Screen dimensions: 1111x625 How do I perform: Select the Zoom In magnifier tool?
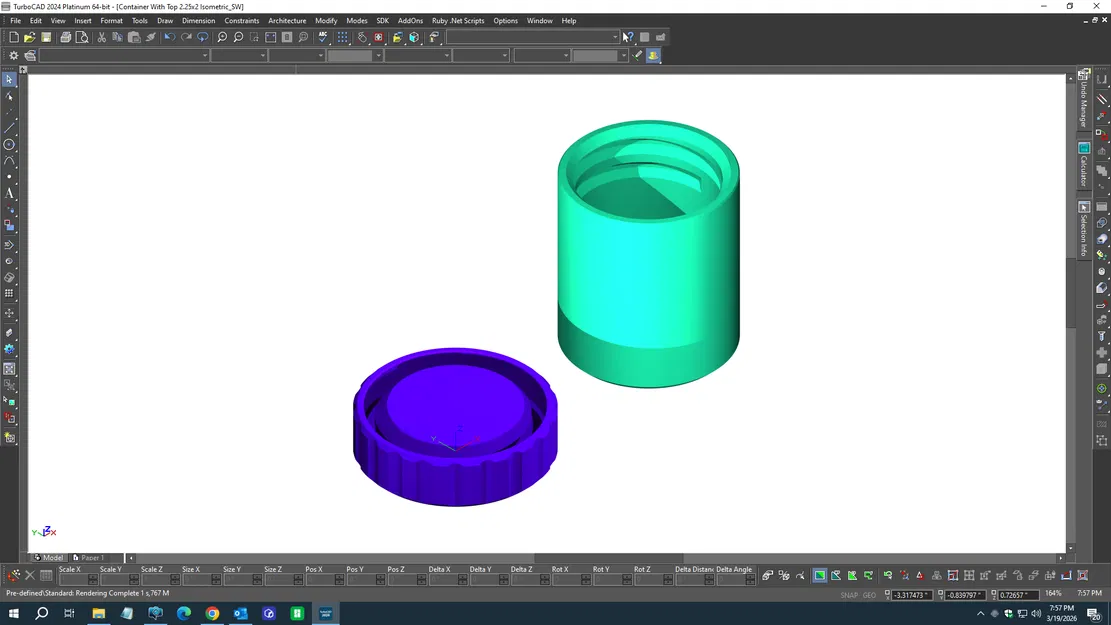tap(222, 38)
